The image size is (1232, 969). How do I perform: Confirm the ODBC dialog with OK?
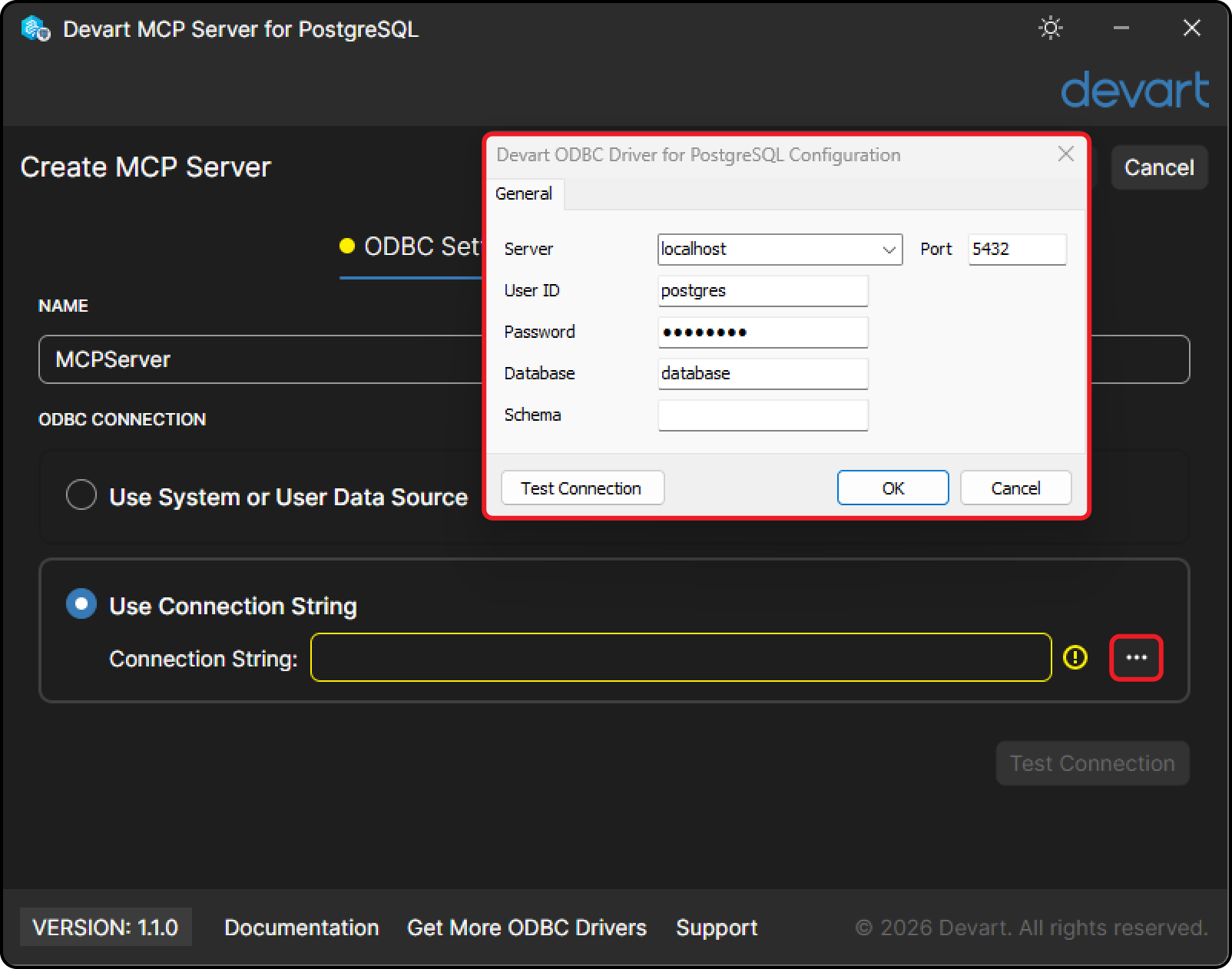coord(893,488)
